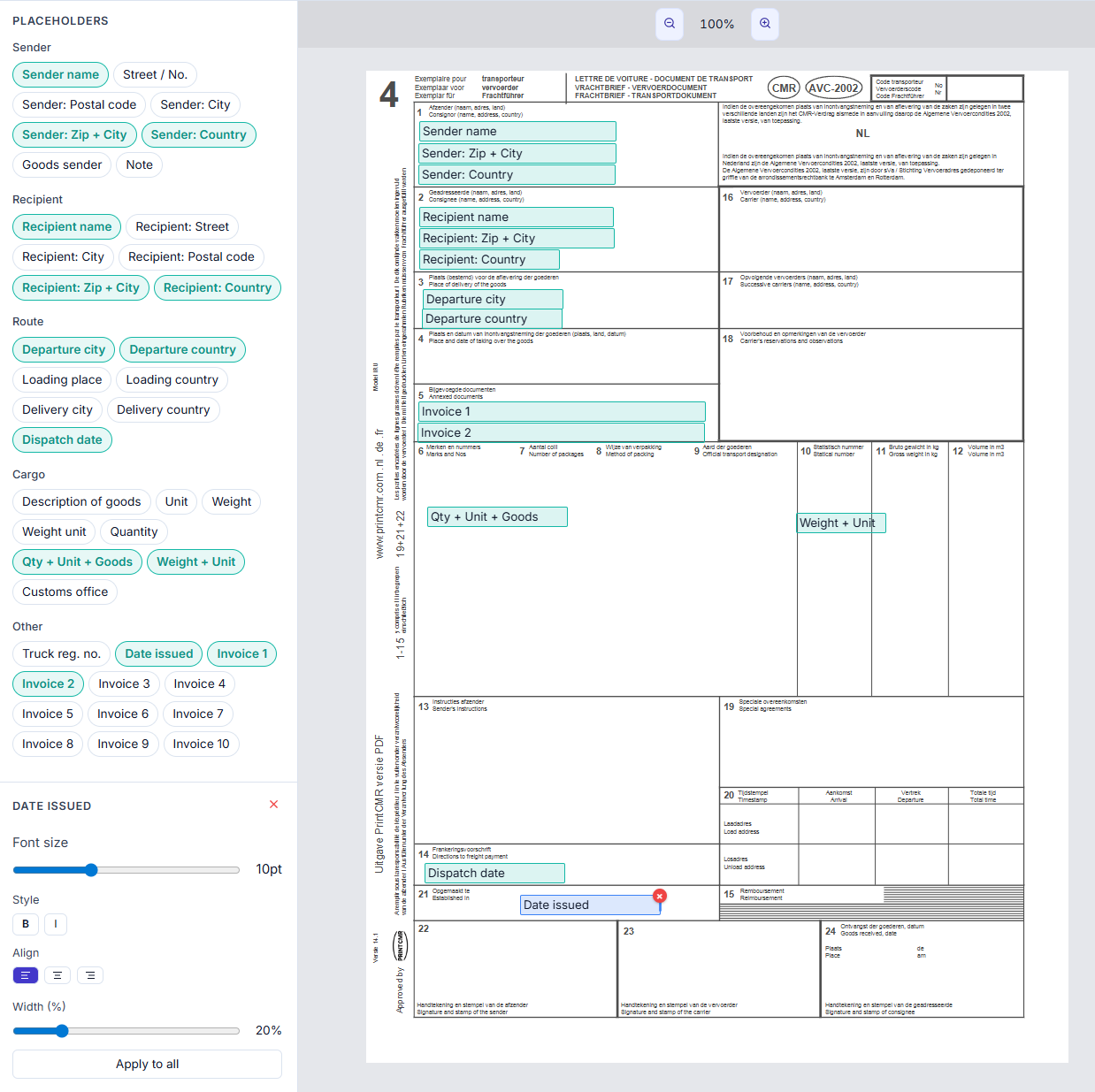
Task: Toggle Invoice 2 chip in sidebar
Action: click(x=49, y=683)
